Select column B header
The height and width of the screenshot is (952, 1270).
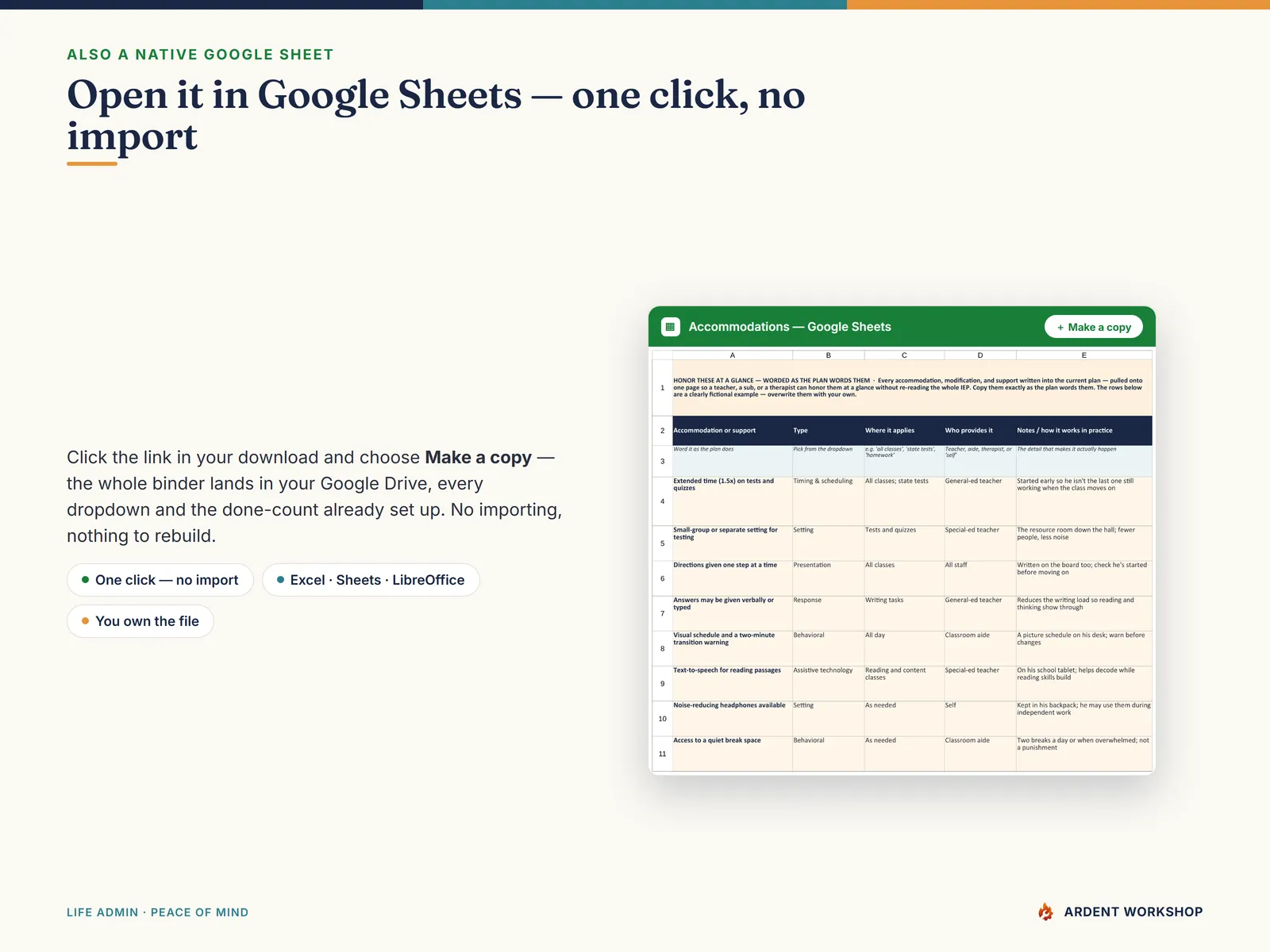click(828, 355)
